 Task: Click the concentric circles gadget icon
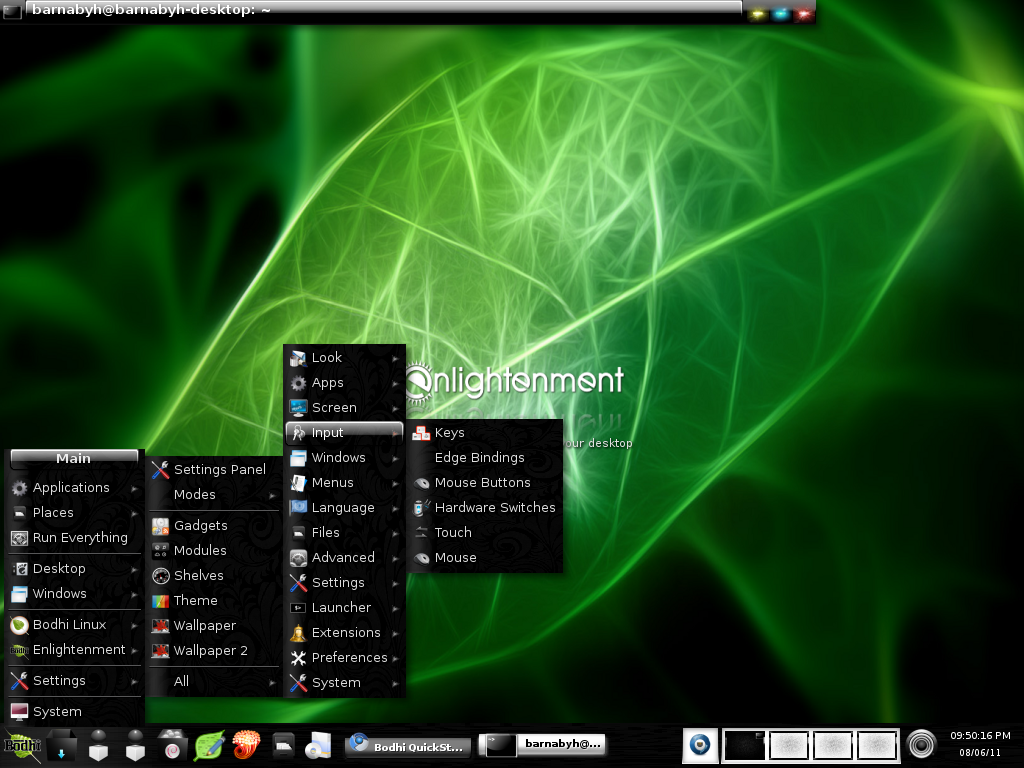[921, 744]
